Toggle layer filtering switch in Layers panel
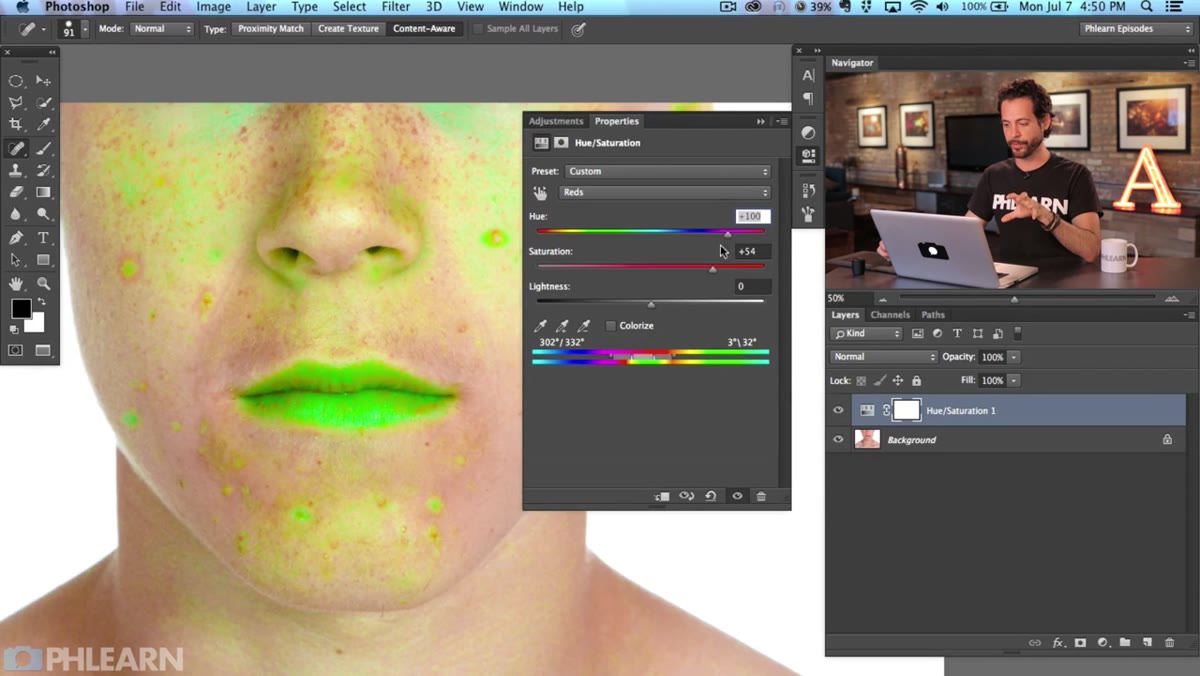This screenshot has width=1200, height=676. click(x=1018, y=333)
